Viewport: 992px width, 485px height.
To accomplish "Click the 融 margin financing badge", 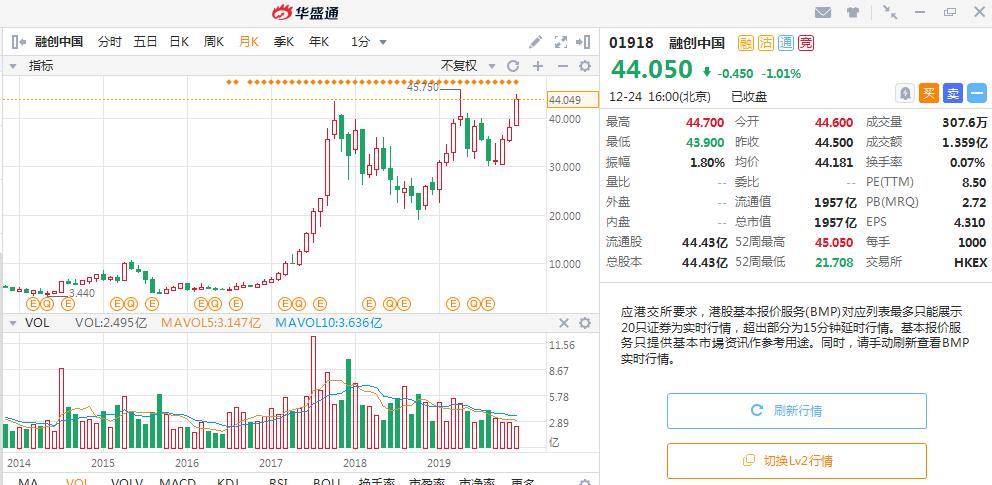I will click(746, 43).
